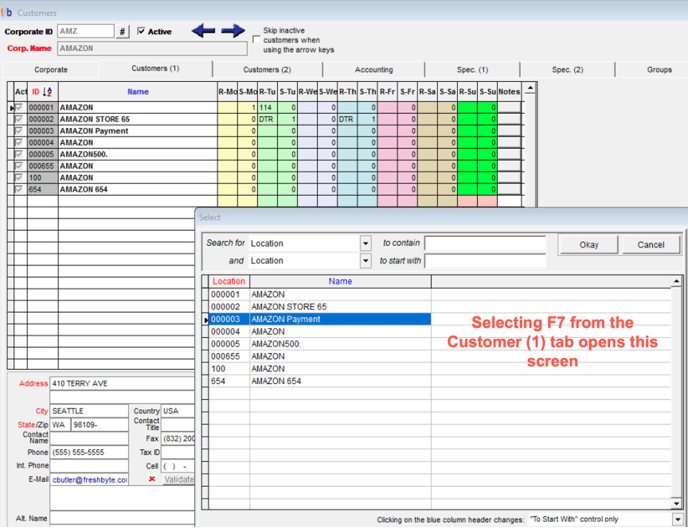This screenshot has height=528, width=688.
Task: Click the red X beside Validate
Action: click(152, 479)
